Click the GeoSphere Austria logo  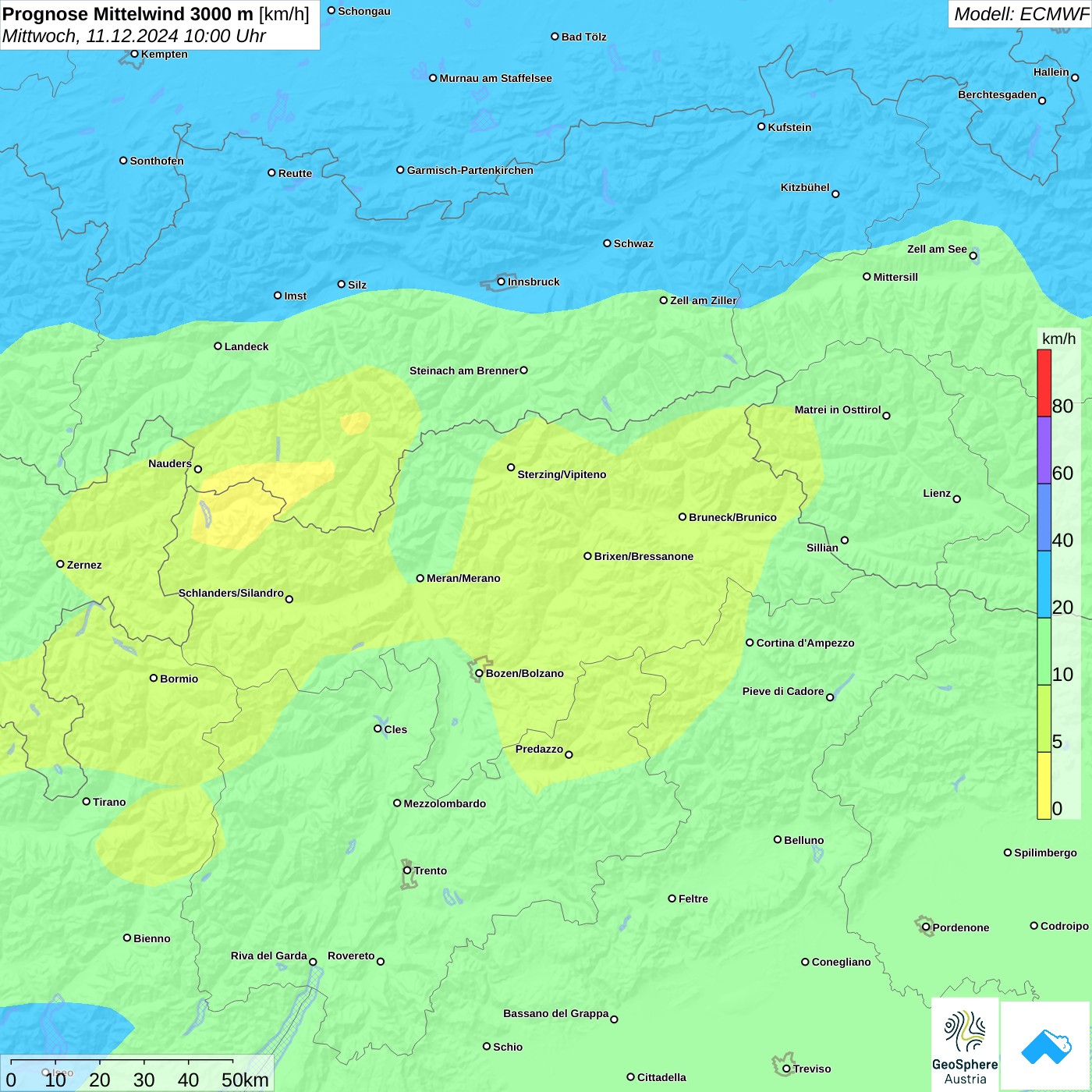[x=965, y=1044]
